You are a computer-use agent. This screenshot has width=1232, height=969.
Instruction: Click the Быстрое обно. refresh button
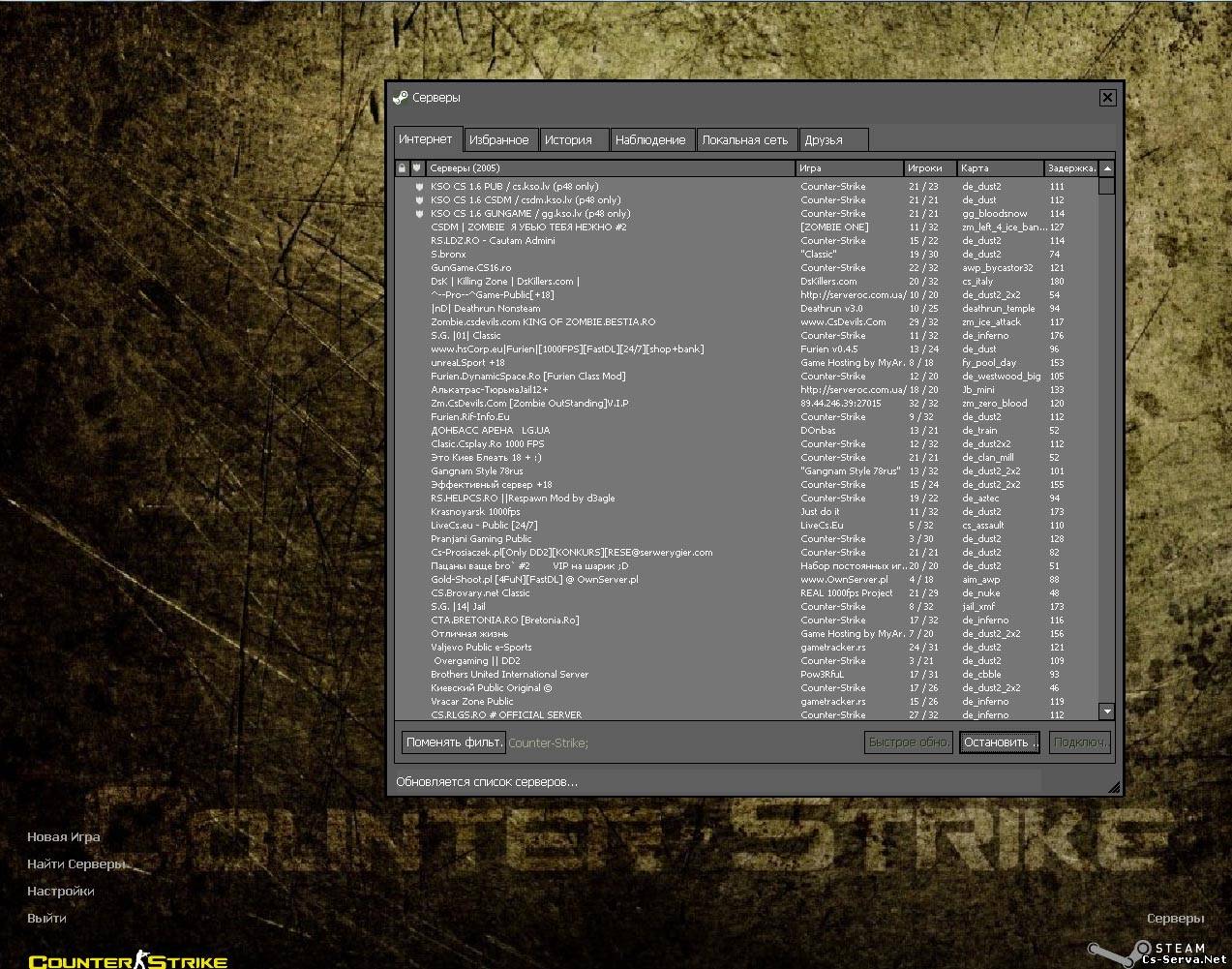coord(909,742)
